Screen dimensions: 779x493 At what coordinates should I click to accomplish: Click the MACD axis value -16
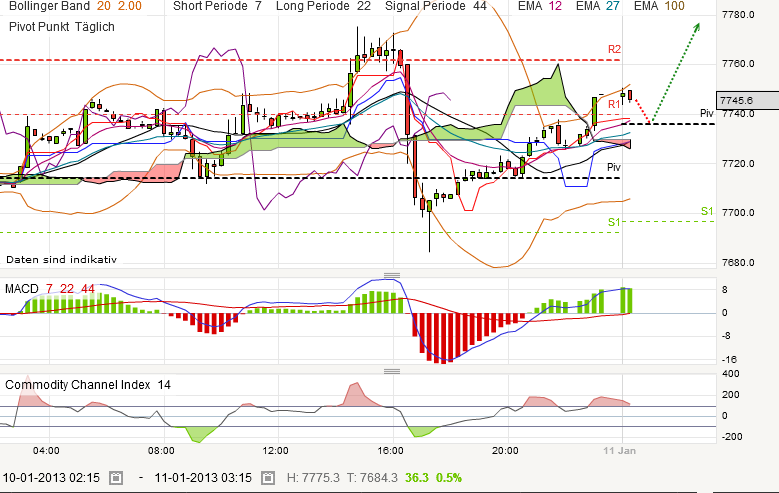click(729, 359)
